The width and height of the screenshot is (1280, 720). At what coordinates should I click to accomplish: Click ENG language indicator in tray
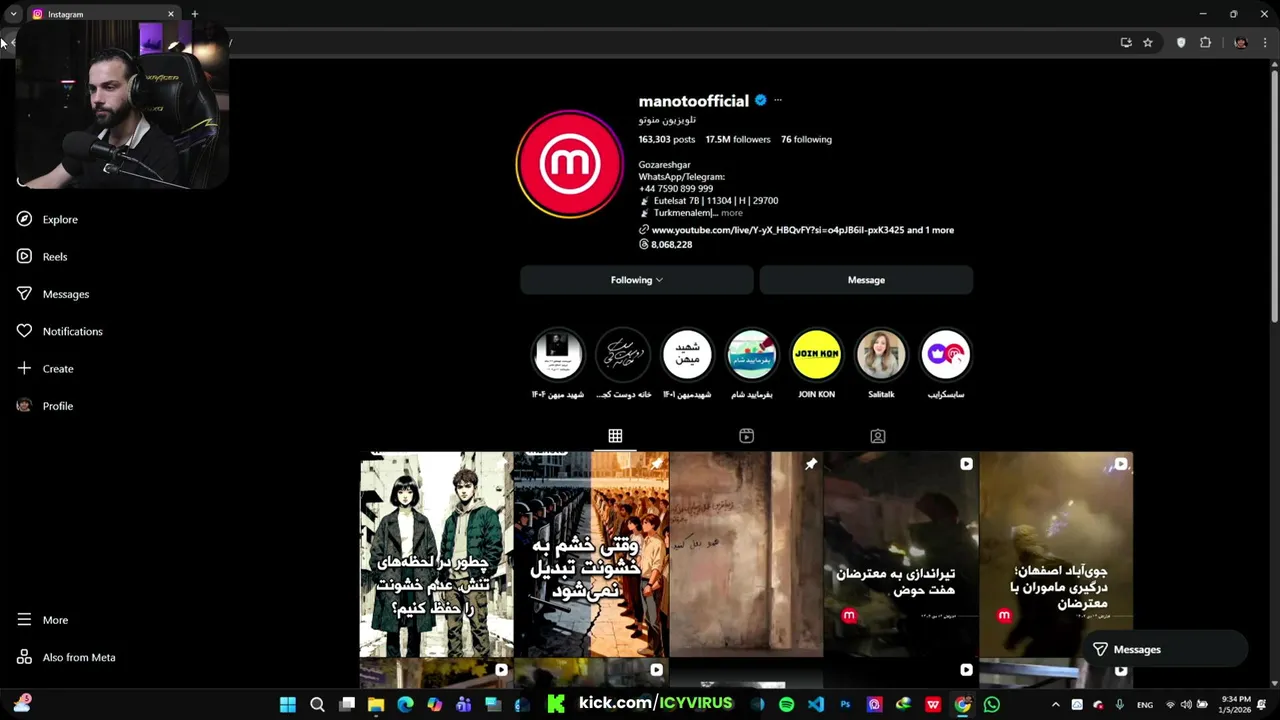point(1145,705)
